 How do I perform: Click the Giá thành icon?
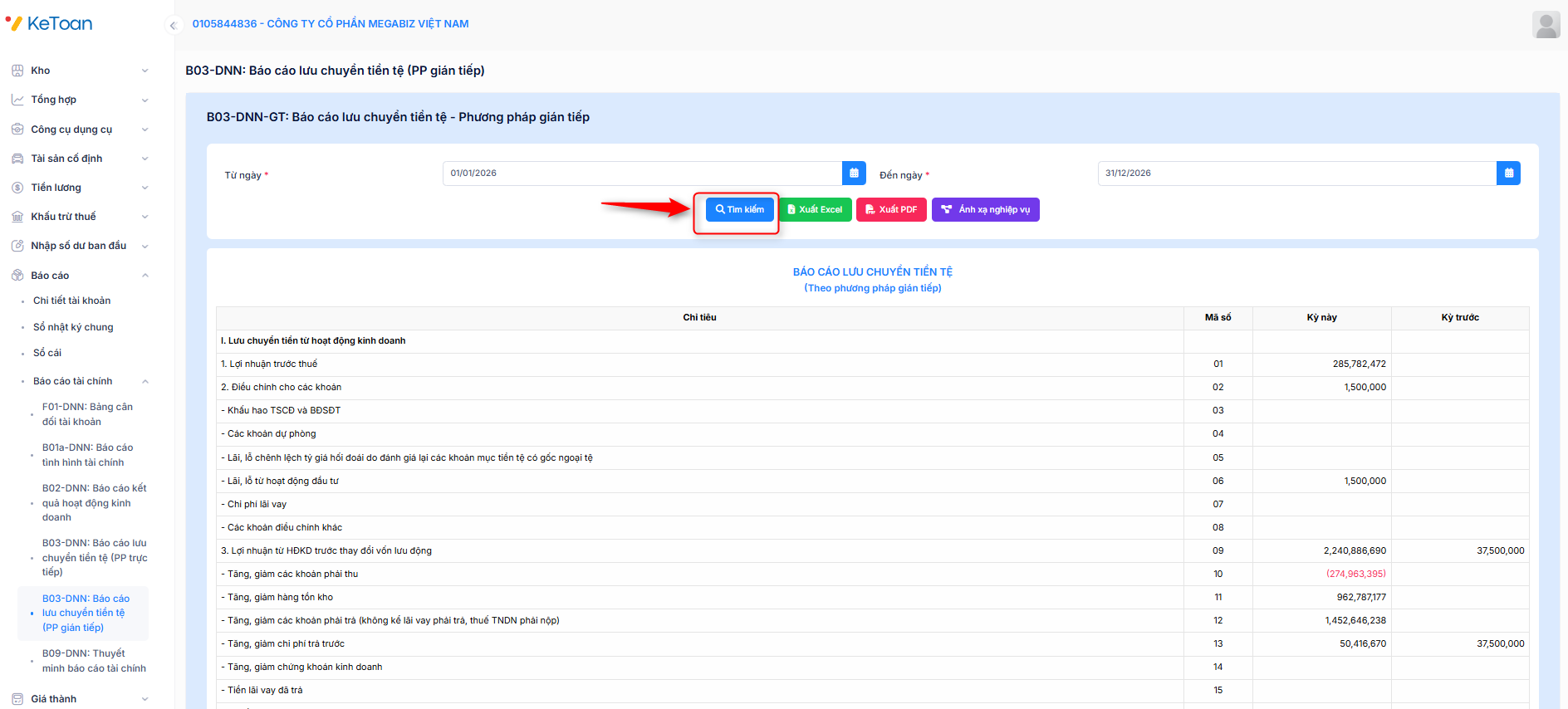(x=17, y=699)
